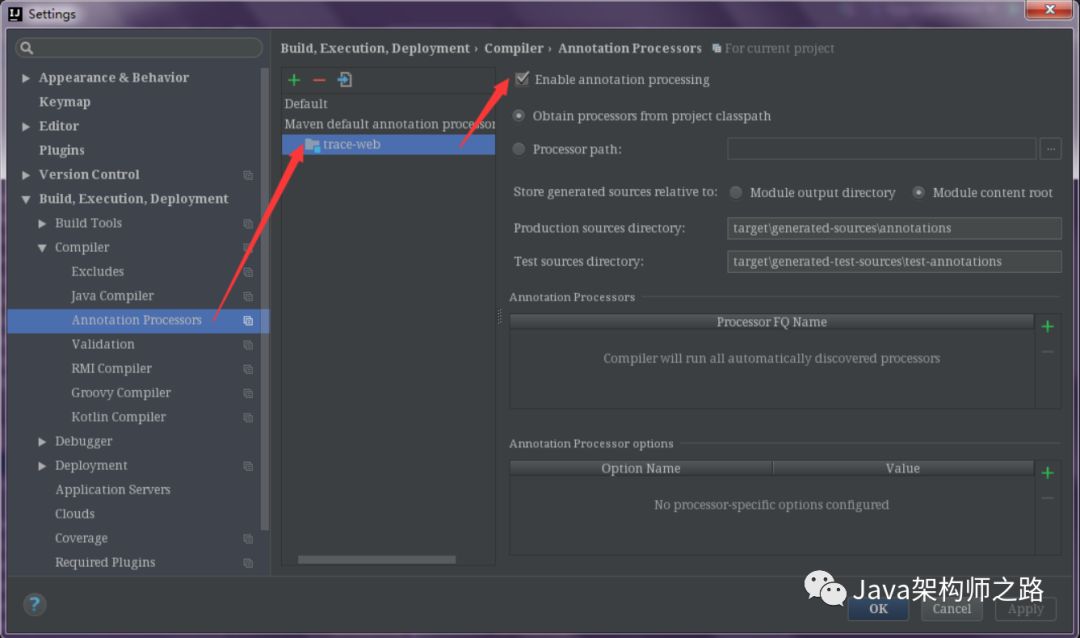
Task: Click project-level icon beside RMI Compiler
Action: click(248, 369)
